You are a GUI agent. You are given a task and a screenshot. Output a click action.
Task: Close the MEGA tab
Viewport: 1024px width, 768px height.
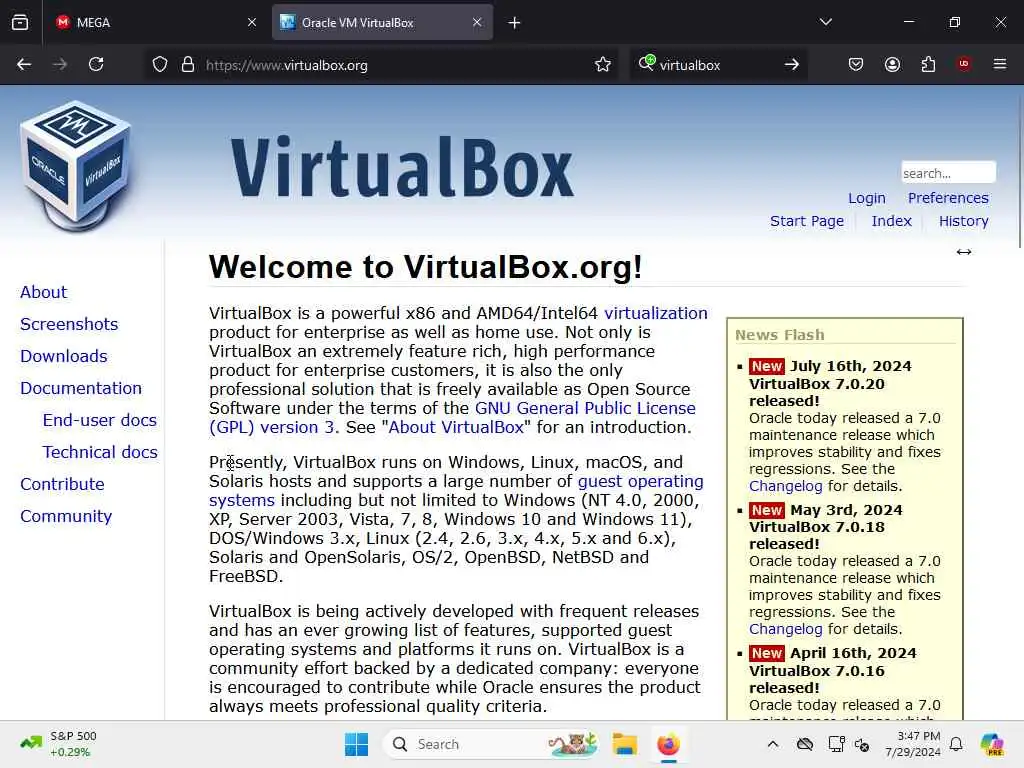pyautogui.click(x=252, y=22)
